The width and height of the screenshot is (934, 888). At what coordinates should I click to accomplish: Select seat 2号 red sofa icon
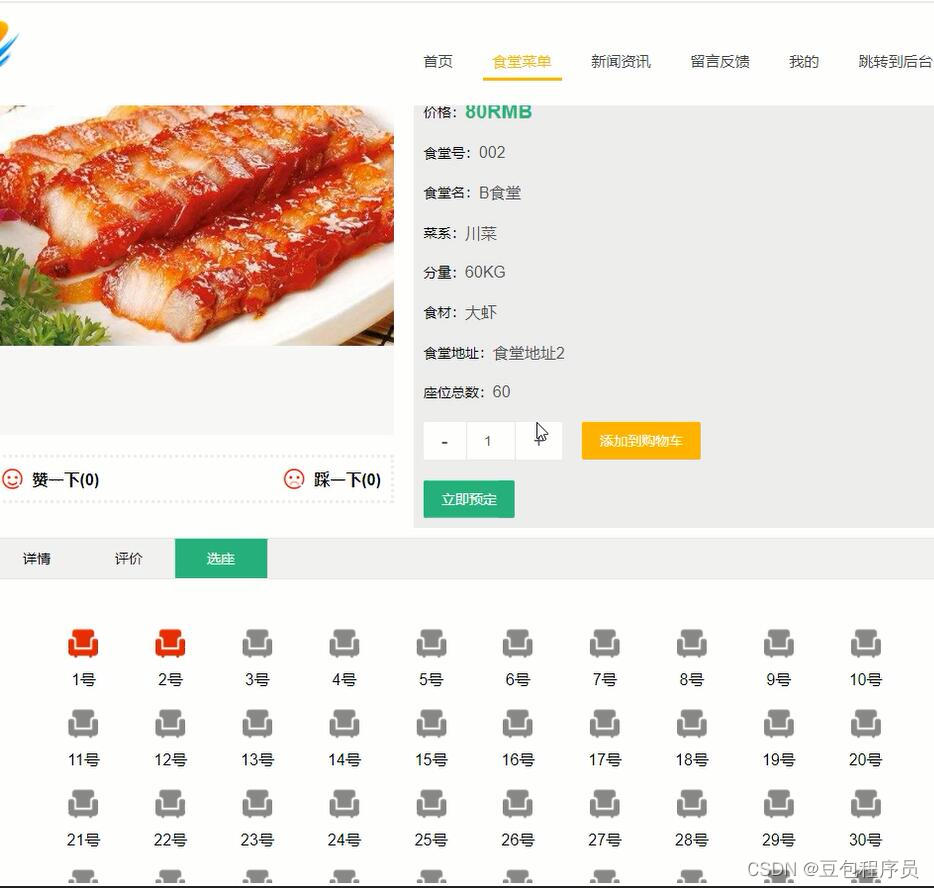(170, 643)
